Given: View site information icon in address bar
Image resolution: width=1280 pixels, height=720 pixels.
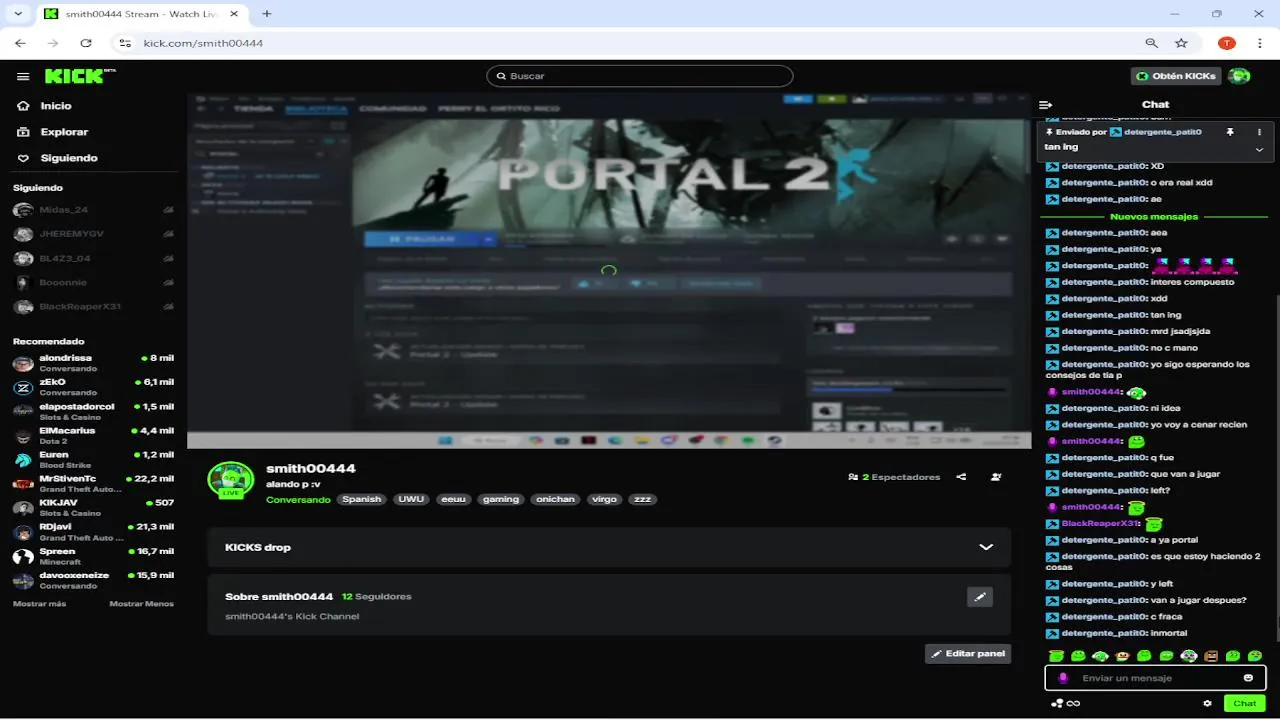Looking at the screenshot, I should 125,43.
